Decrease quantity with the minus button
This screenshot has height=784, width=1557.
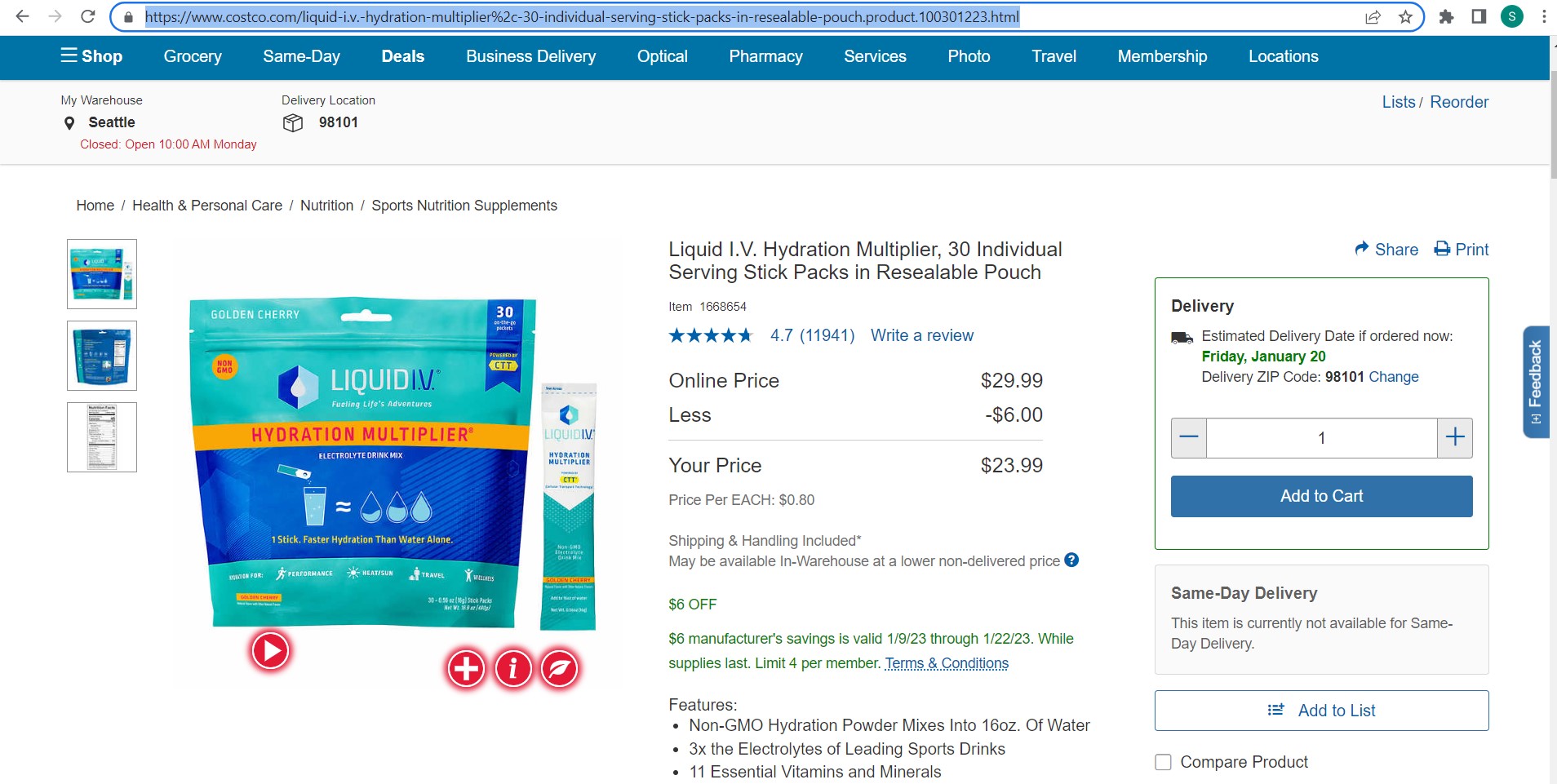[x=1189, y=438]
